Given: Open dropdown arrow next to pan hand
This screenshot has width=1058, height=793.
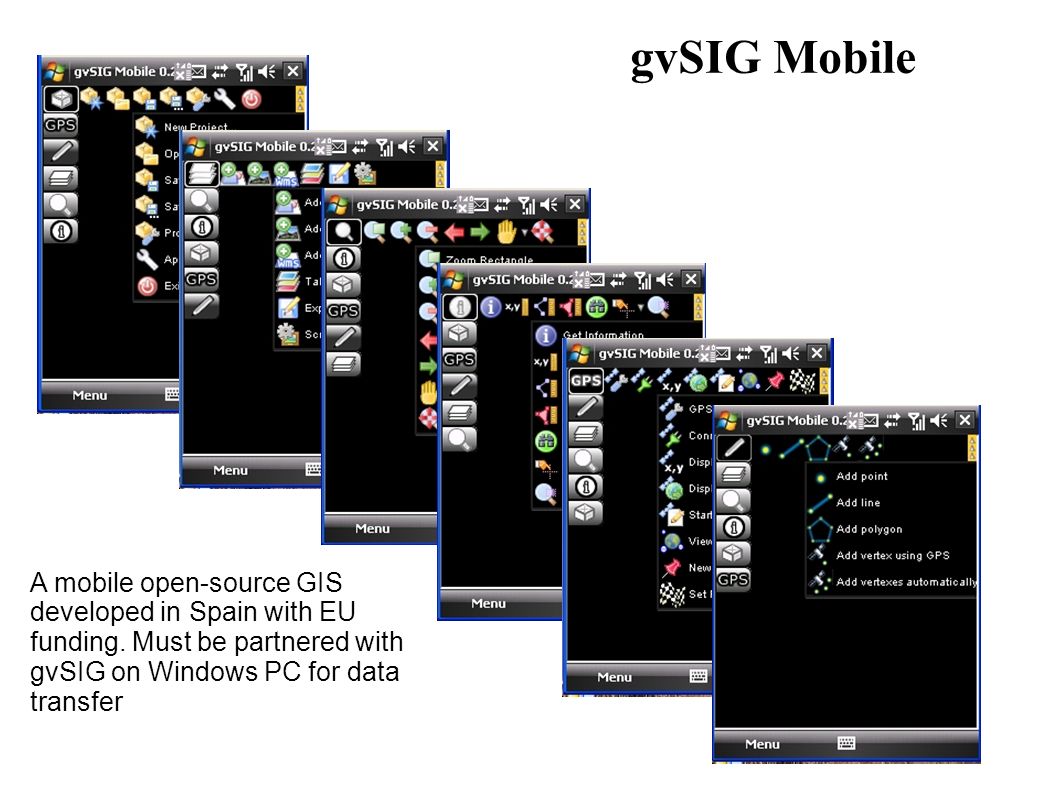Looking at the screenshot, I should (524, 233).
